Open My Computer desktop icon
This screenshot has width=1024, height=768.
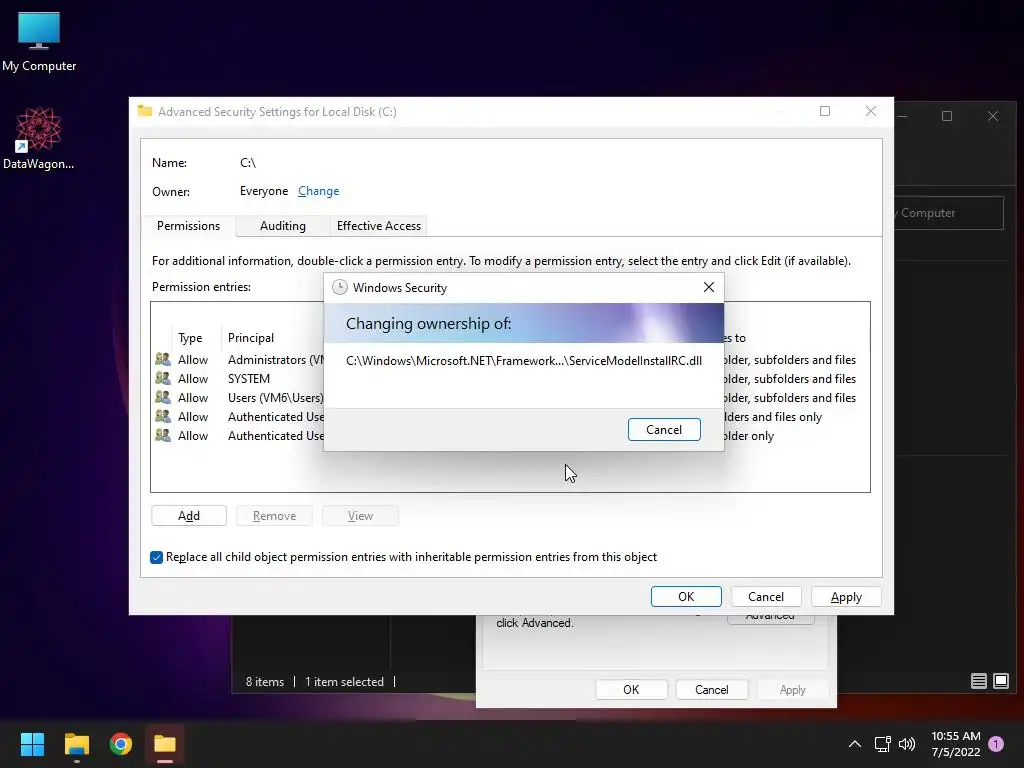coord(39,42)
